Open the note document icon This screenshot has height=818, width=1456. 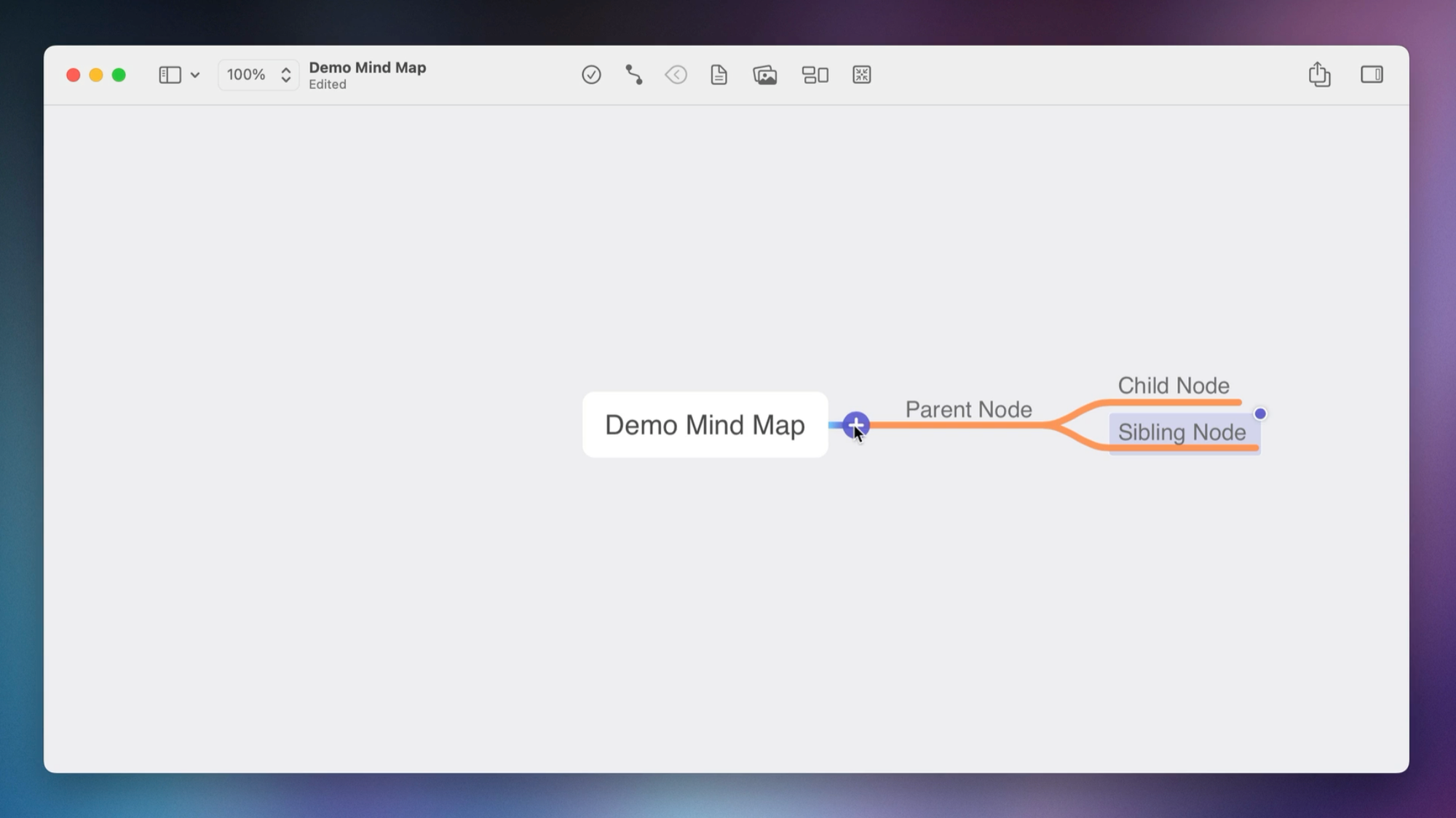719,74
